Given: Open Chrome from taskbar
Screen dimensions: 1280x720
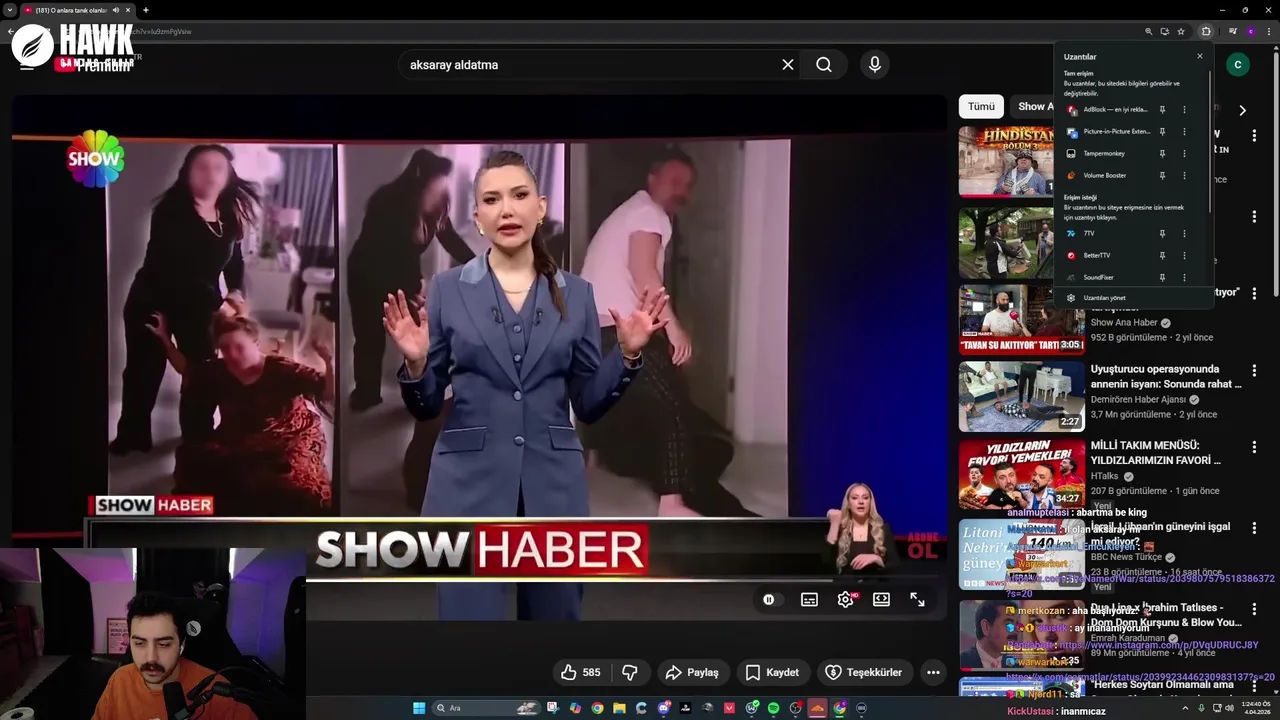Looking at the screenshot, I should pyautogui.click(x=597, y=708).
